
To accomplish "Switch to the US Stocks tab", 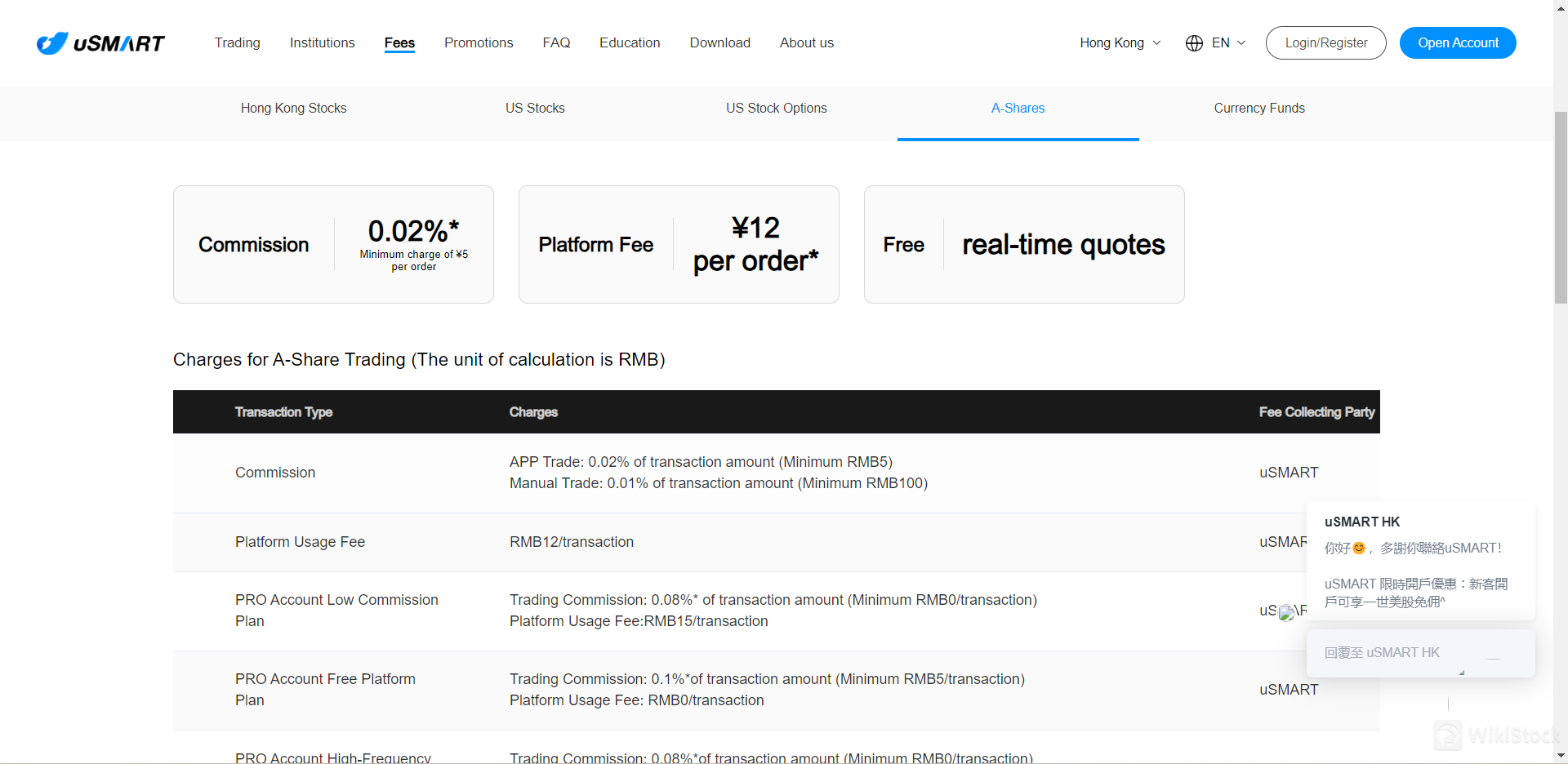I will [x=535, y=109].
